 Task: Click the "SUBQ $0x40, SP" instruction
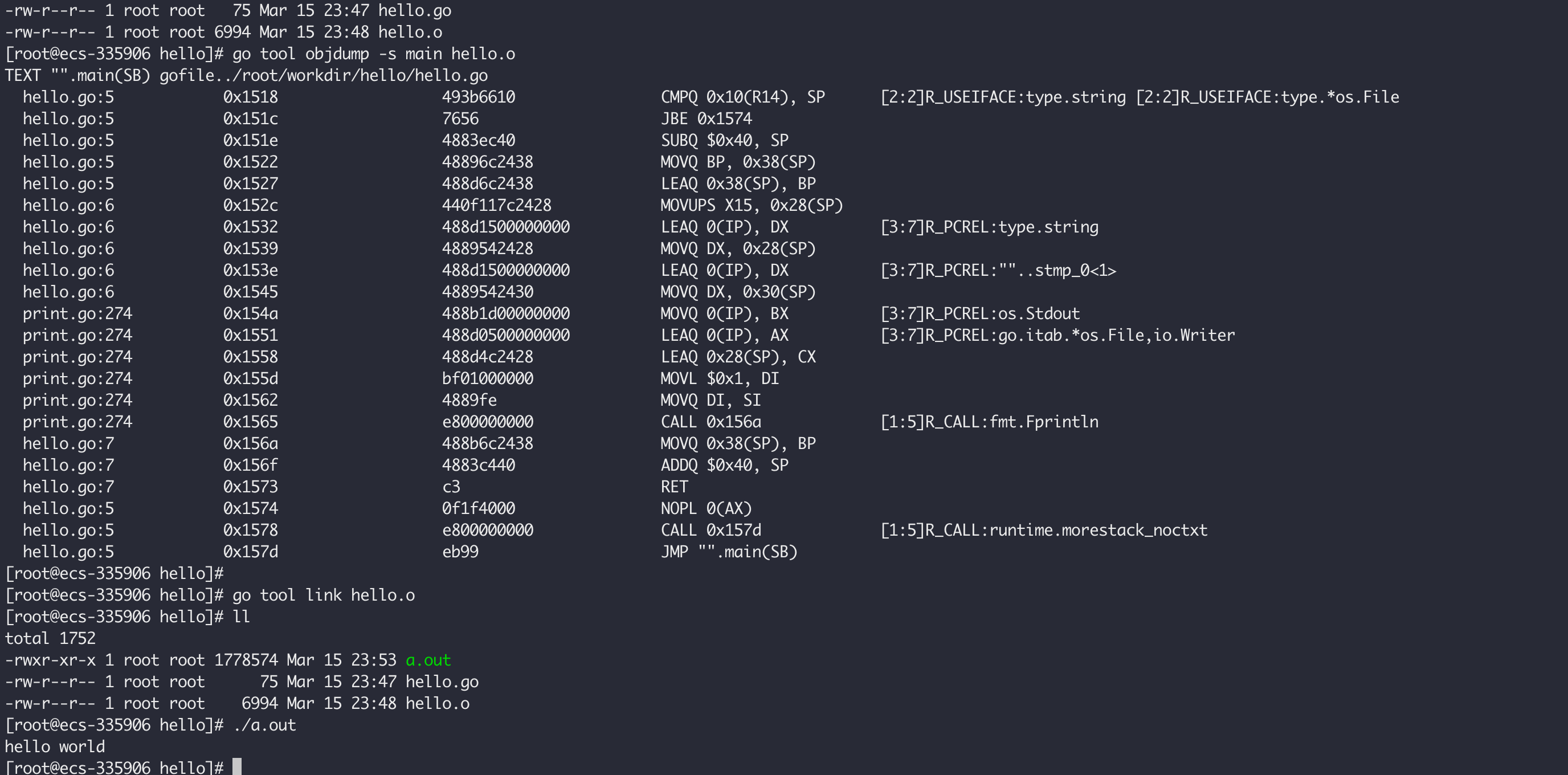(724, 141)
